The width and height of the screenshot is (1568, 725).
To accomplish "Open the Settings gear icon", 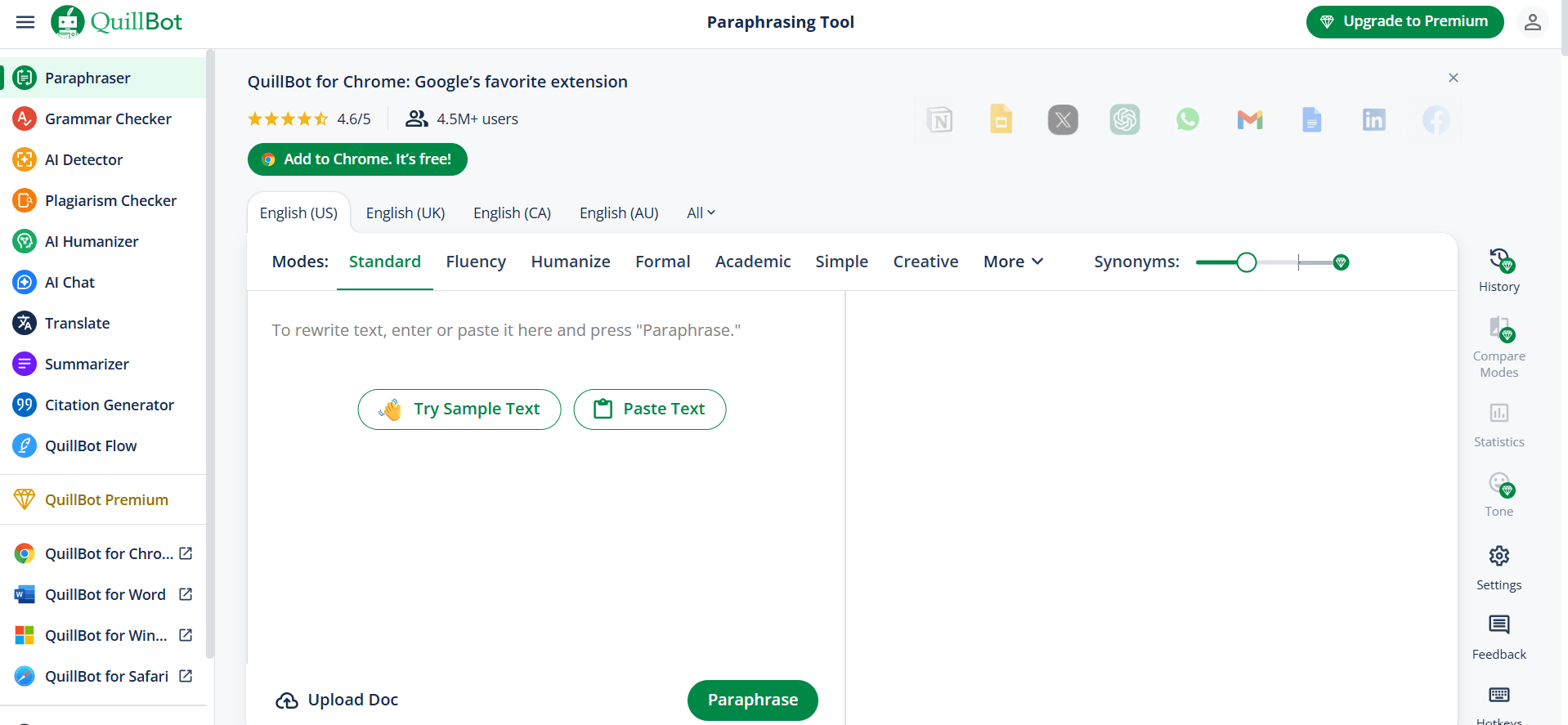I will [1499, 556].
